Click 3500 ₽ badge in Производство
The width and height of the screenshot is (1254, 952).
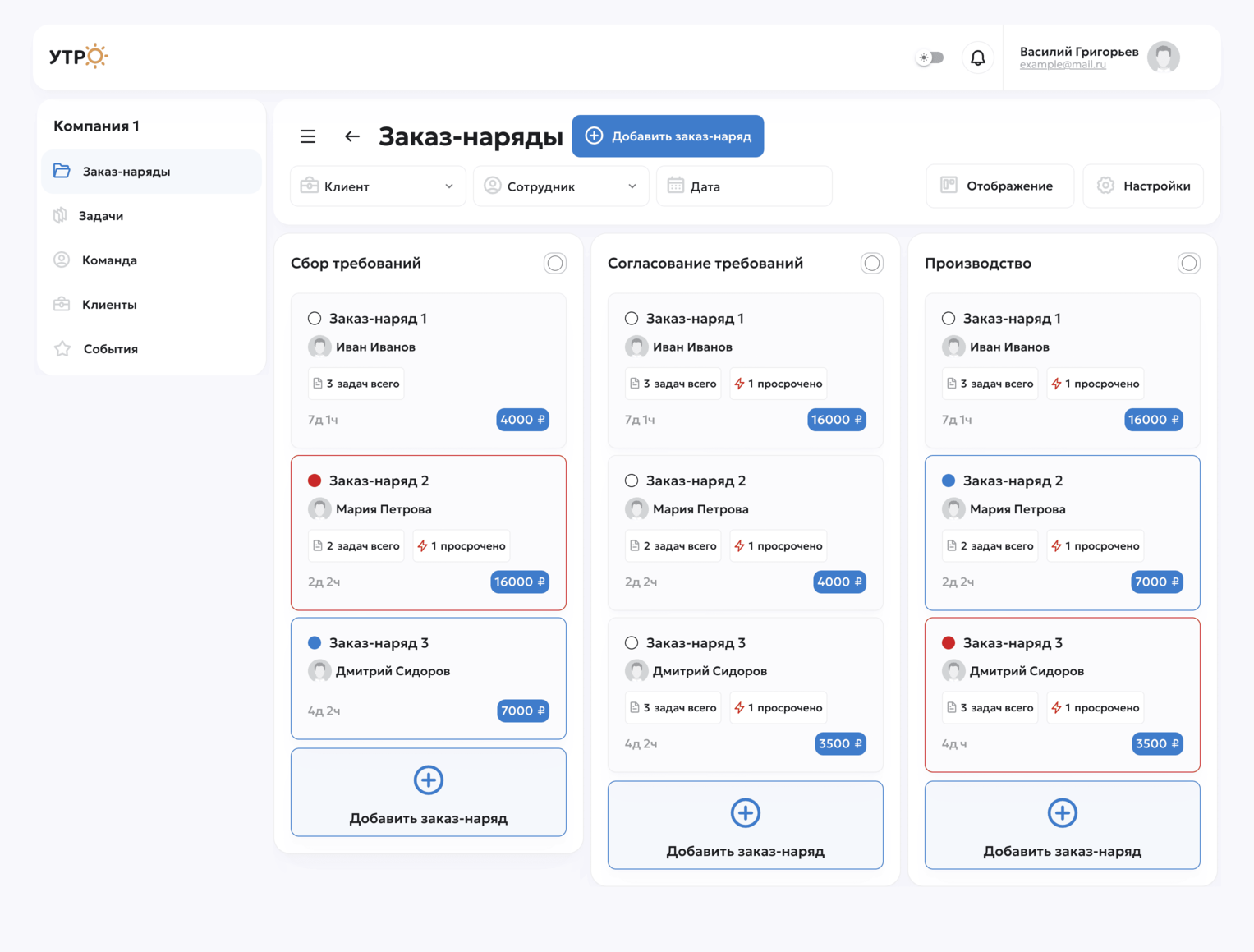click(1157, 744)
